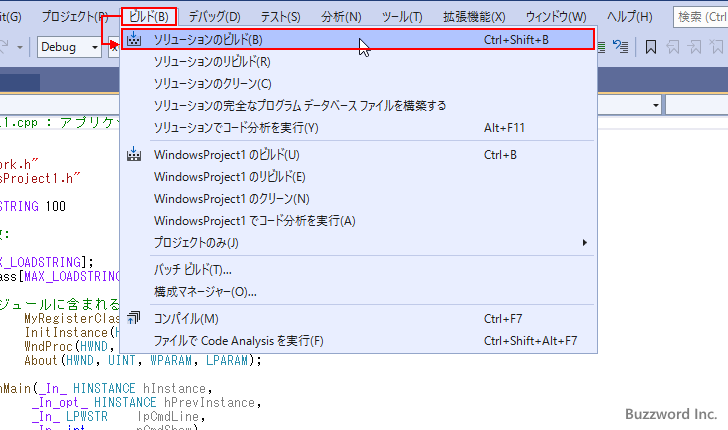Image resolution: width=728 pixels, height=430 pixels.
Task: Click the build icon beside ソリューションのビルド
Action: coord(134,40)
